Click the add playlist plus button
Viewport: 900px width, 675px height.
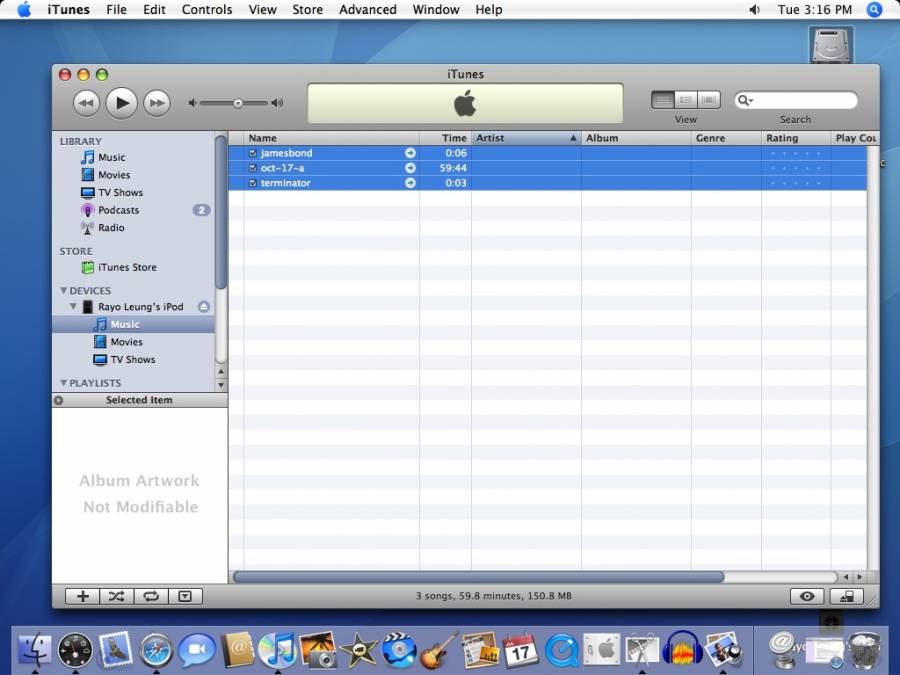click(x=83, y=596)
